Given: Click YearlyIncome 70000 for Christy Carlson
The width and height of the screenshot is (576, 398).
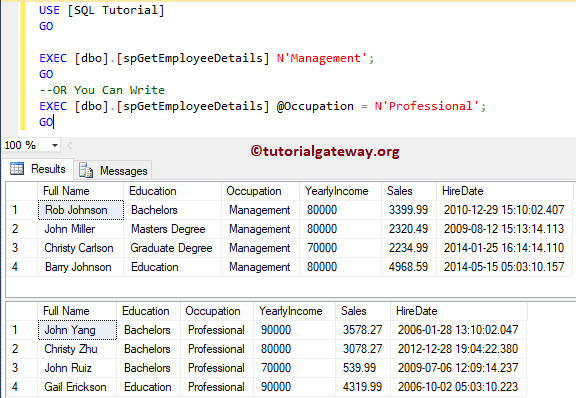Looking at the screenshot, I should (x=341, y=248).
